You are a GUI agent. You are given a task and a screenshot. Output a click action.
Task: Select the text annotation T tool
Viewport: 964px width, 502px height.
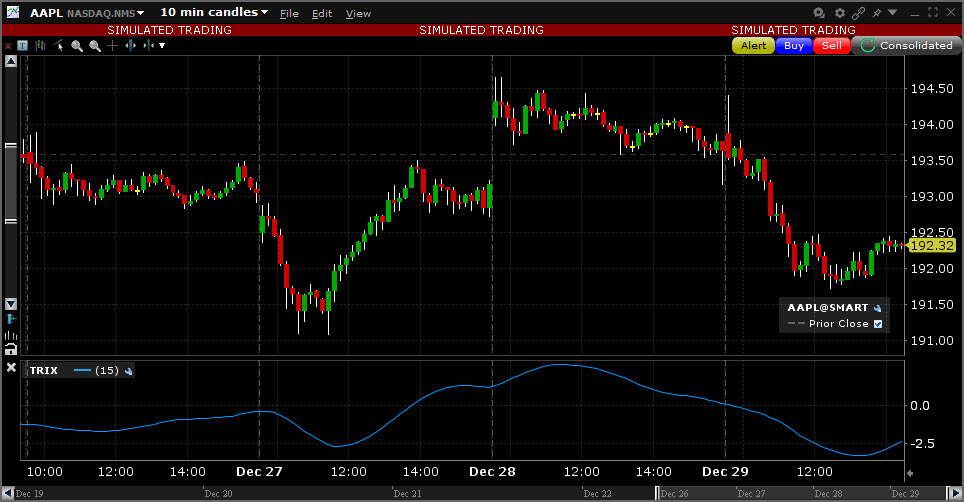[23, 45]
